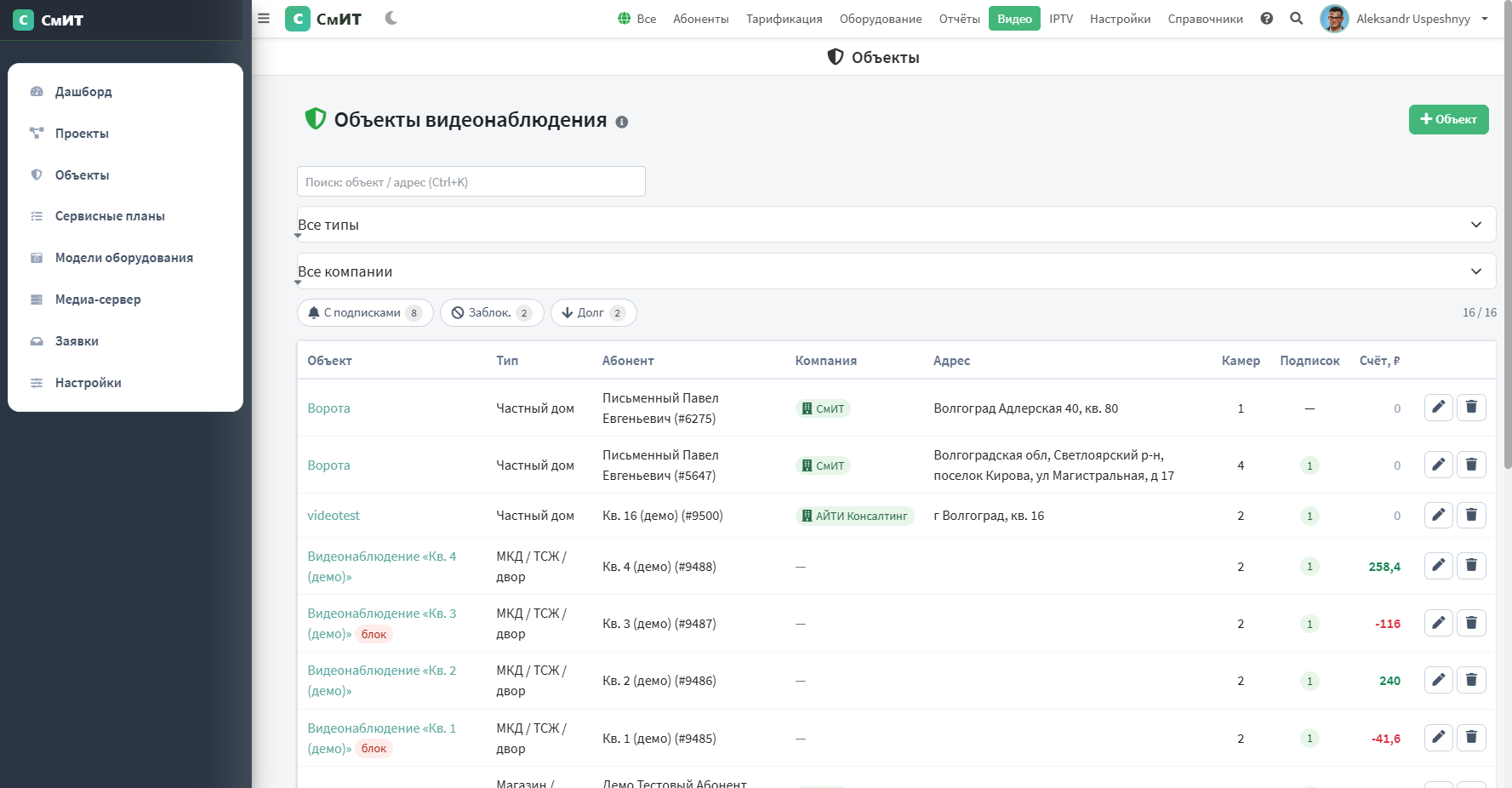Open Ворота object for abonent #6275
Image resolution: width=1512 pixels, height=788 pixels.
click(x=328, y=408)
